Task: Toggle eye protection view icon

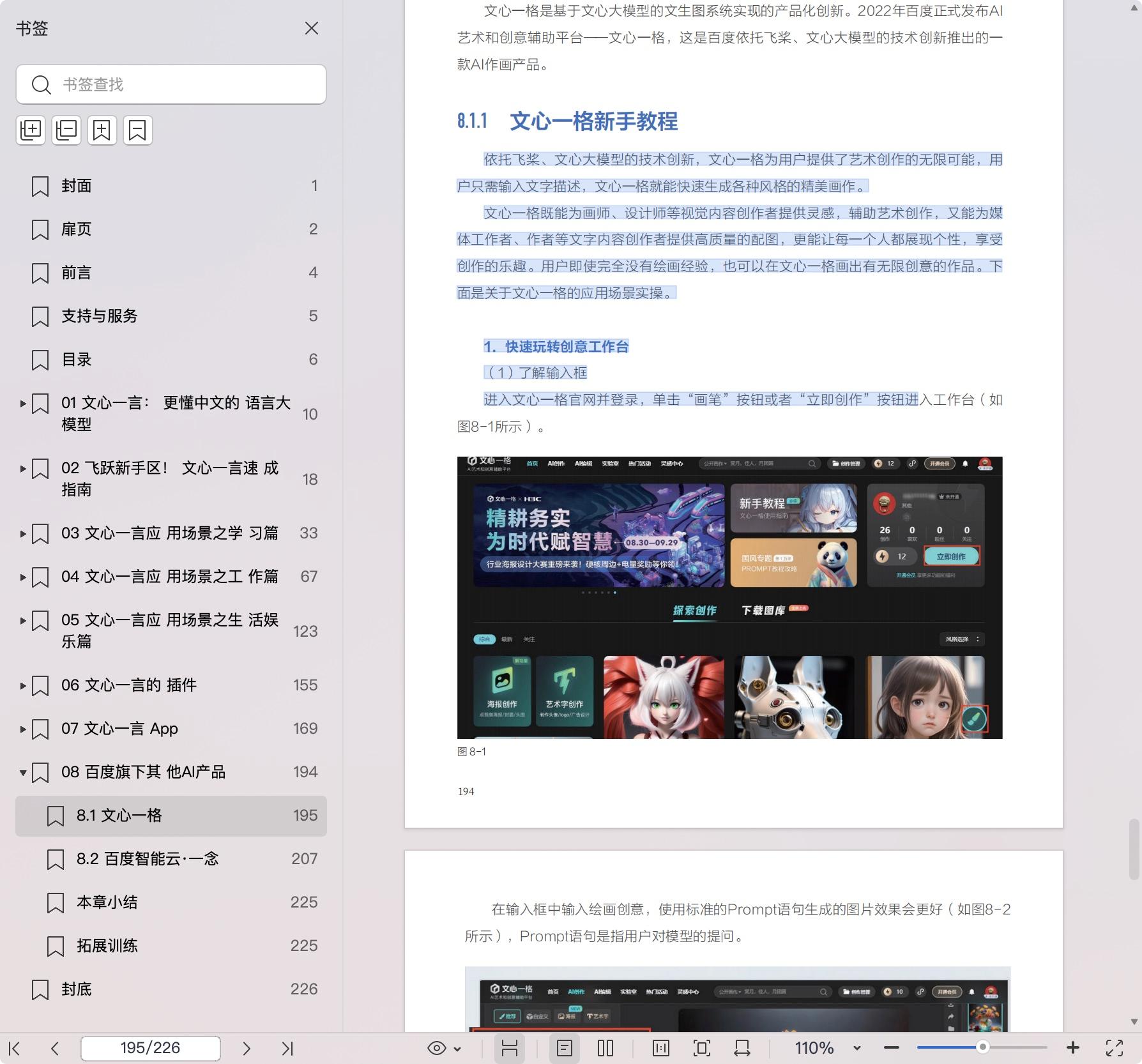Action: click(437, 1048)
